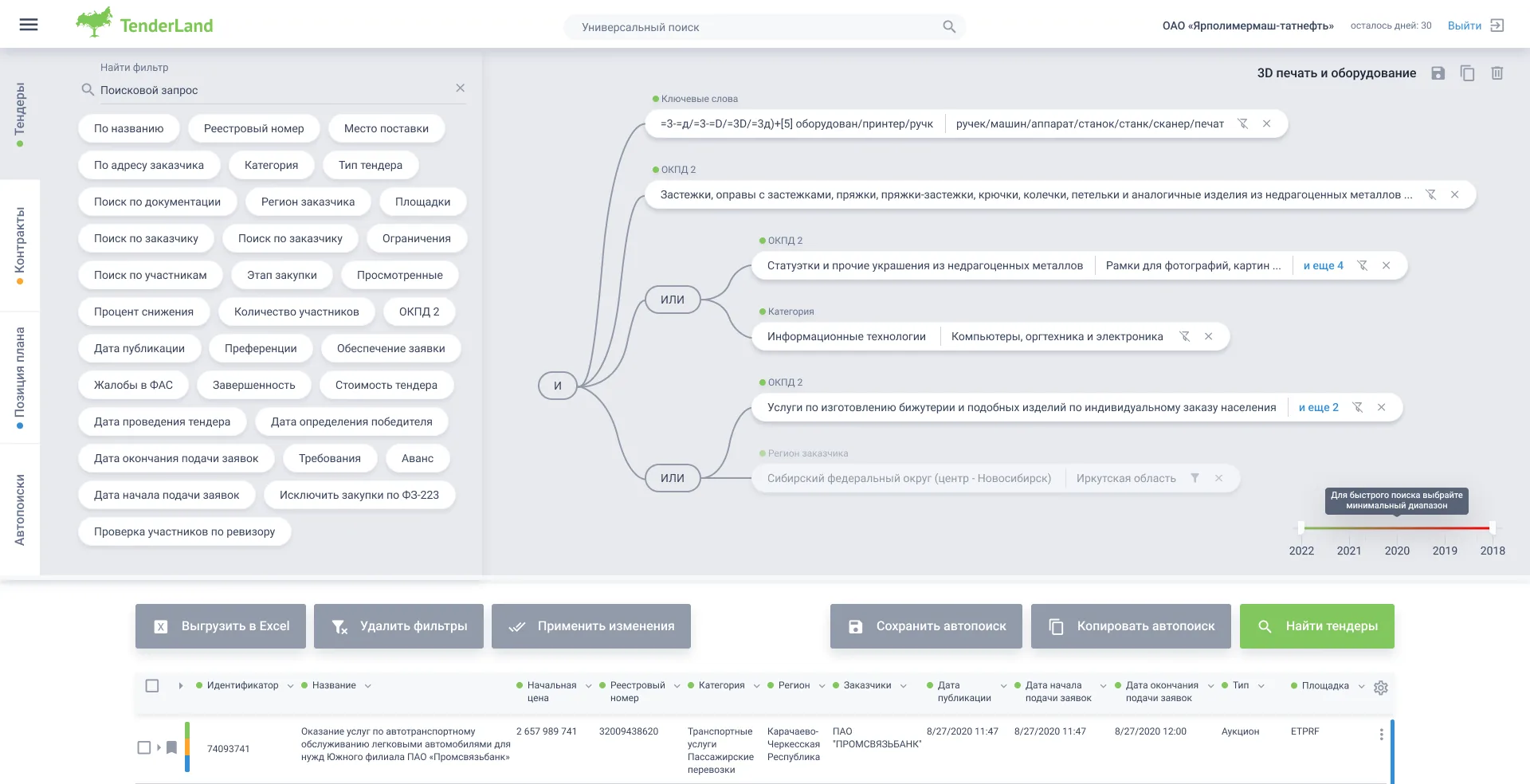Delete the autosearch with the trash icon
1530x784 pixels.
(x=1497, y=73)
